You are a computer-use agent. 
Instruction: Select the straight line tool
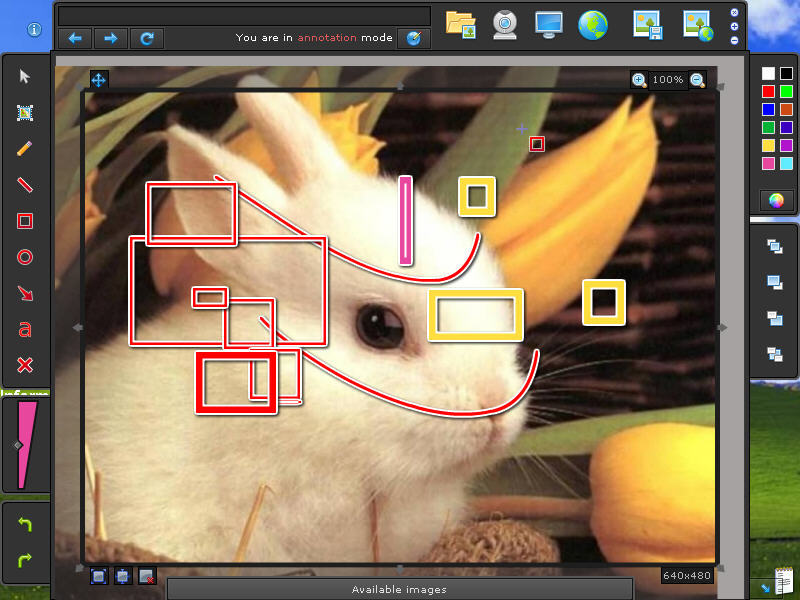(24, 184)
